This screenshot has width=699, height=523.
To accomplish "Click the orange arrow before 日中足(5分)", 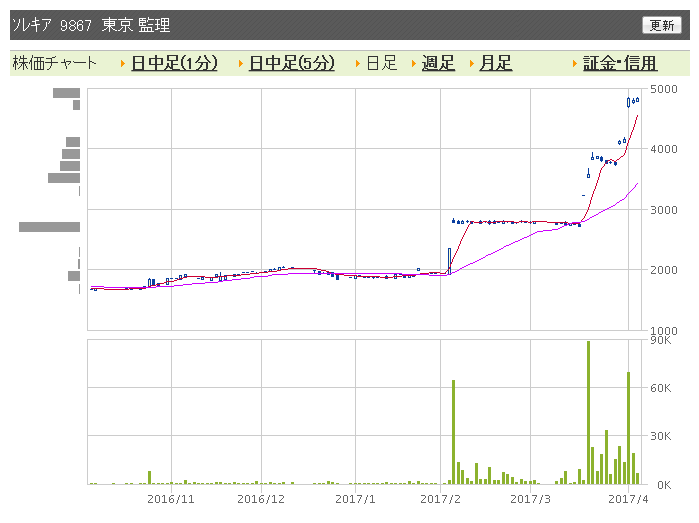I will click(x=241, y=64).
